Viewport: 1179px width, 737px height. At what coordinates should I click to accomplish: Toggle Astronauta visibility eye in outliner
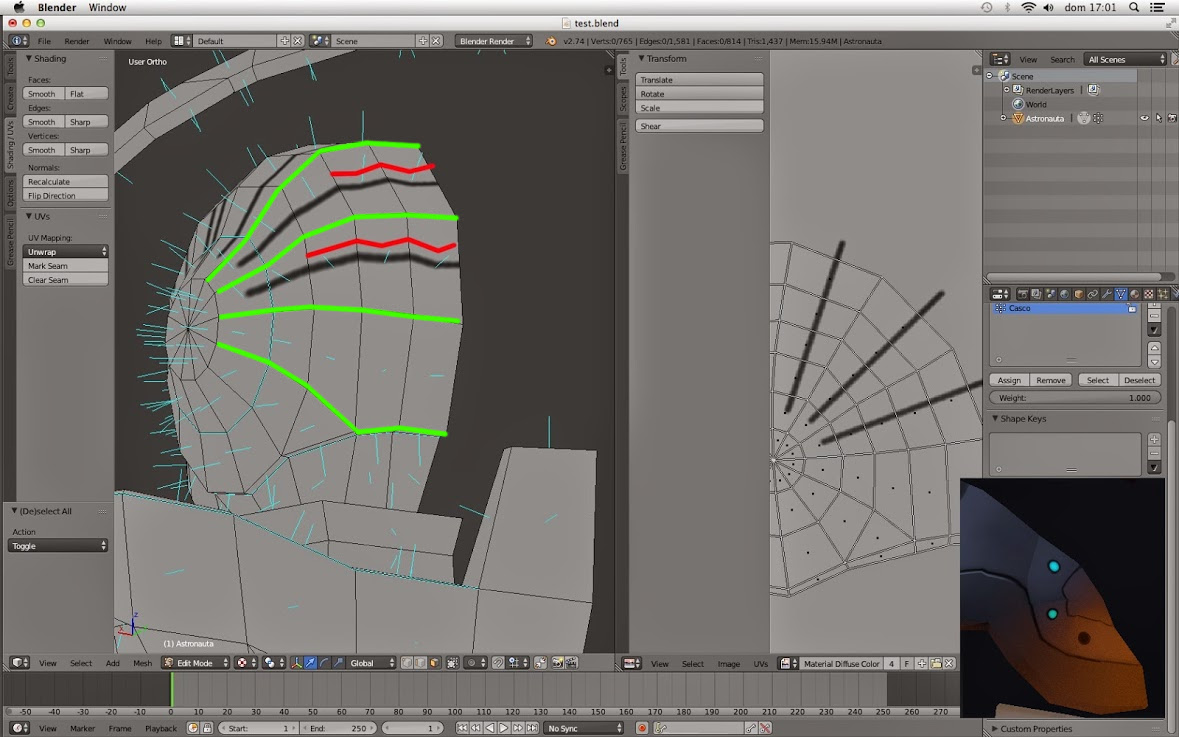click(1145, 118)
